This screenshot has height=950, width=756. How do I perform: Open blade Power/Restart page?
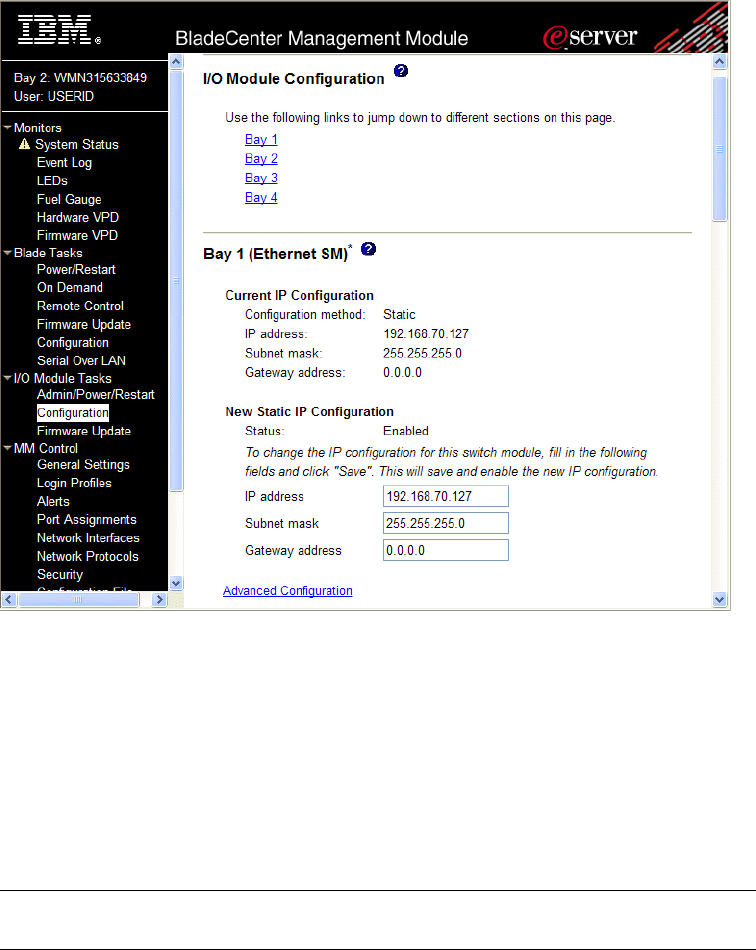(x=76, y=270)
